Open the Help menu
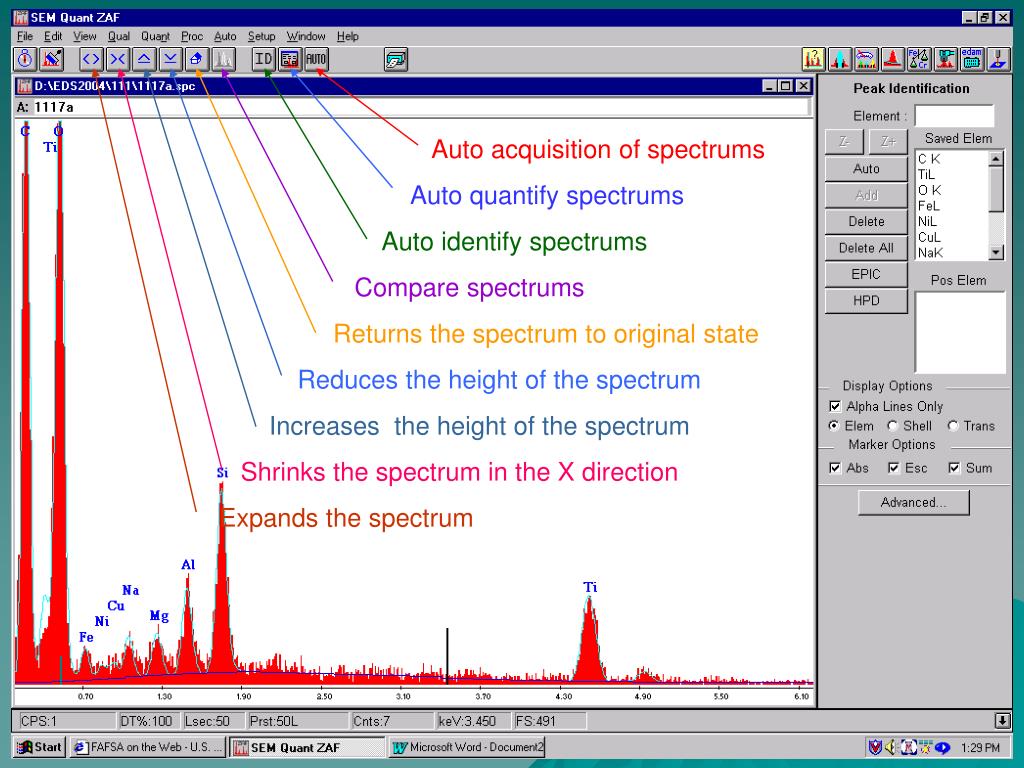Image resolution: width=1024 pixels, height=768 pixels. coord(348,37)
